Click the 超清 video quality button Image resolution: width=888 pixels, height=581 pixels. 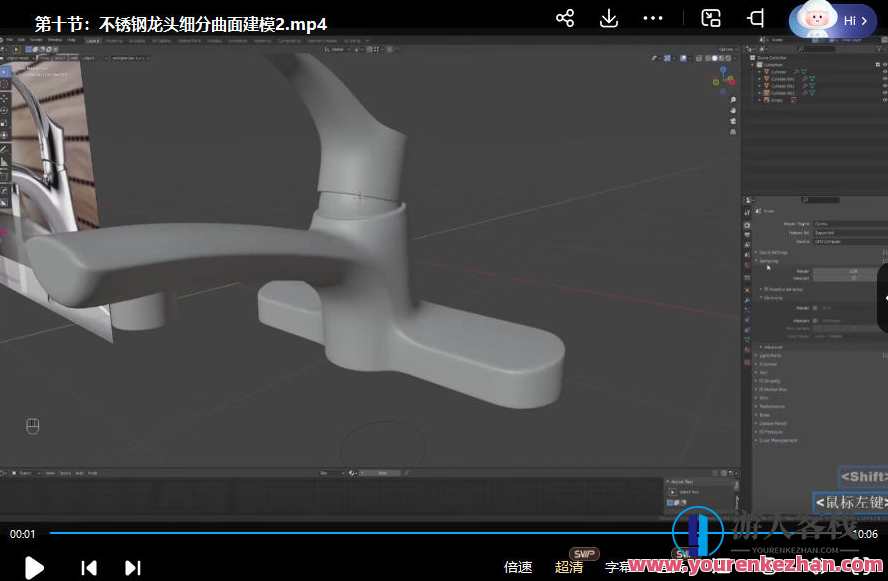click(x=571, y=565)
